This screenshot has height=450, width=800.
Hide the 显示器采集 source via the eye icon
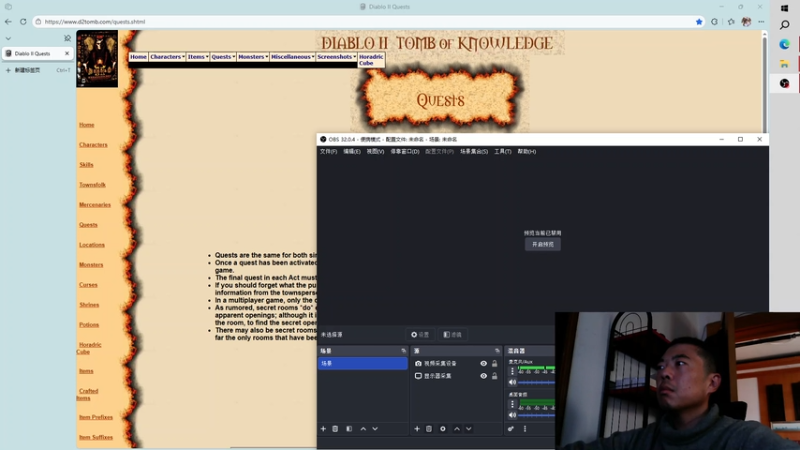pyautogui.click(x=483, y=376)
